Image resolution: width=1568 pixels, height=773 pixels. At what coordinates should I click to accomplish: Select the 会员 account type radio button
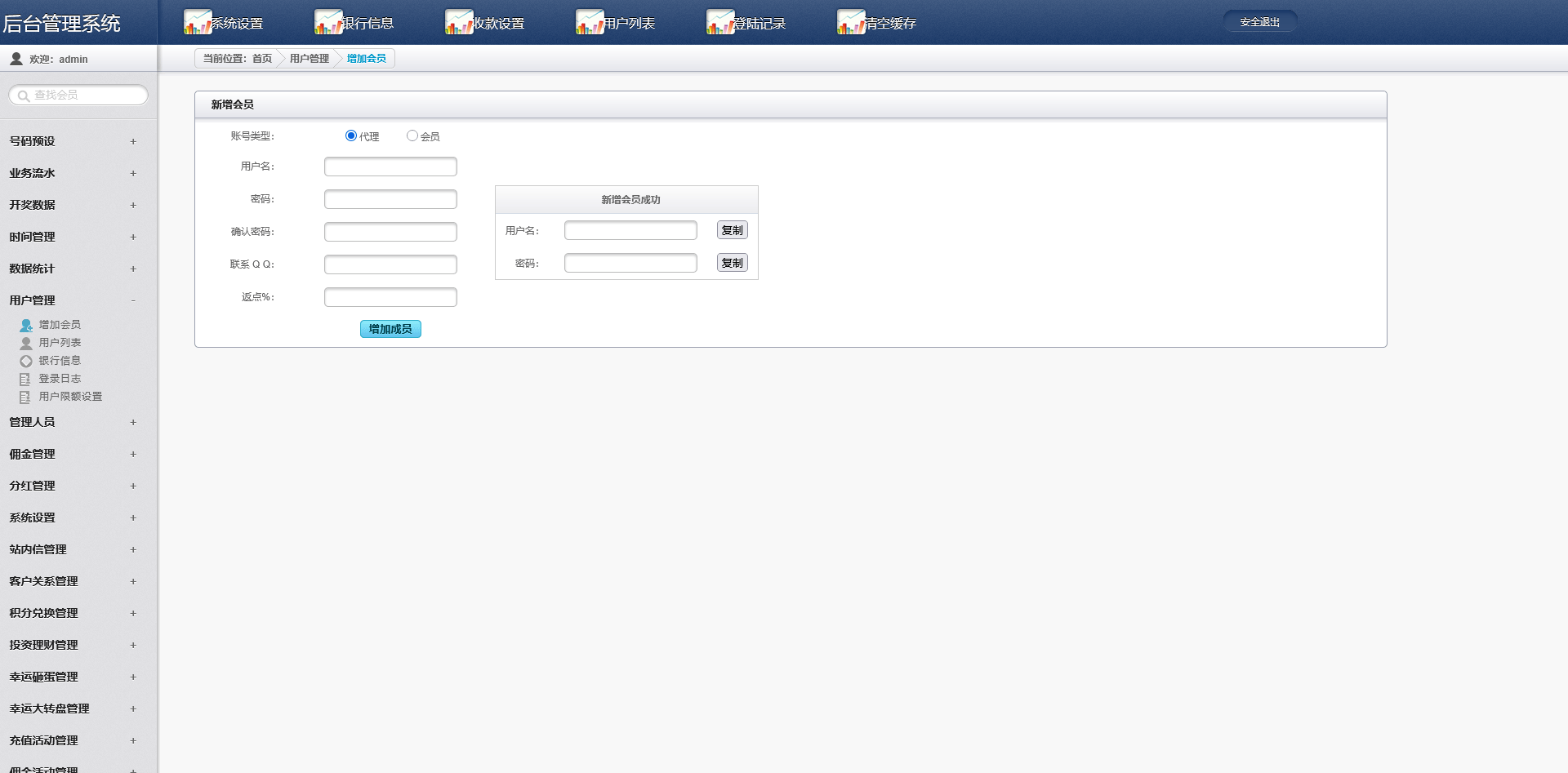pyautogui.click(x=412, y=135)
